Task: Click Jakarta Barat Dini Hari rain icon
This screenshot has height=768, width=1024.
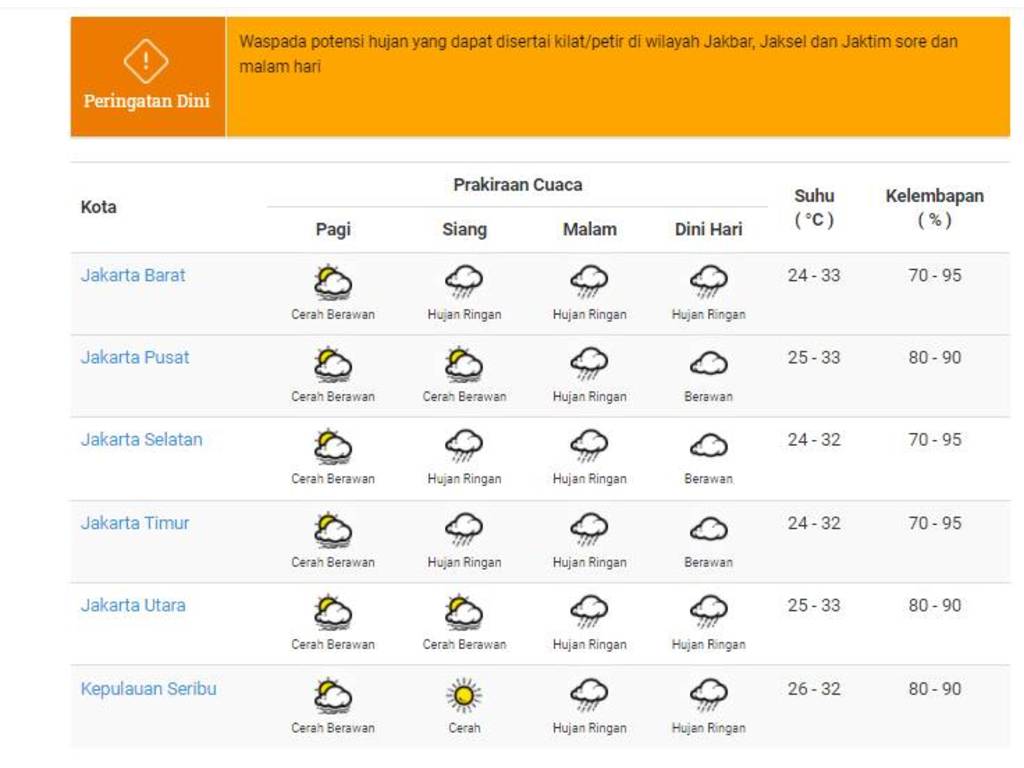Action: (708, 282)
